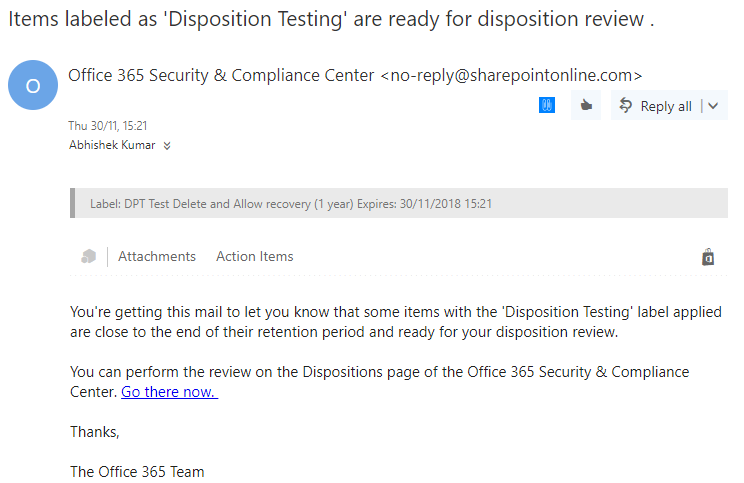Click the Reply all button label
The width and height of the screenshot is (744, 483).
(x=666, y=106)
